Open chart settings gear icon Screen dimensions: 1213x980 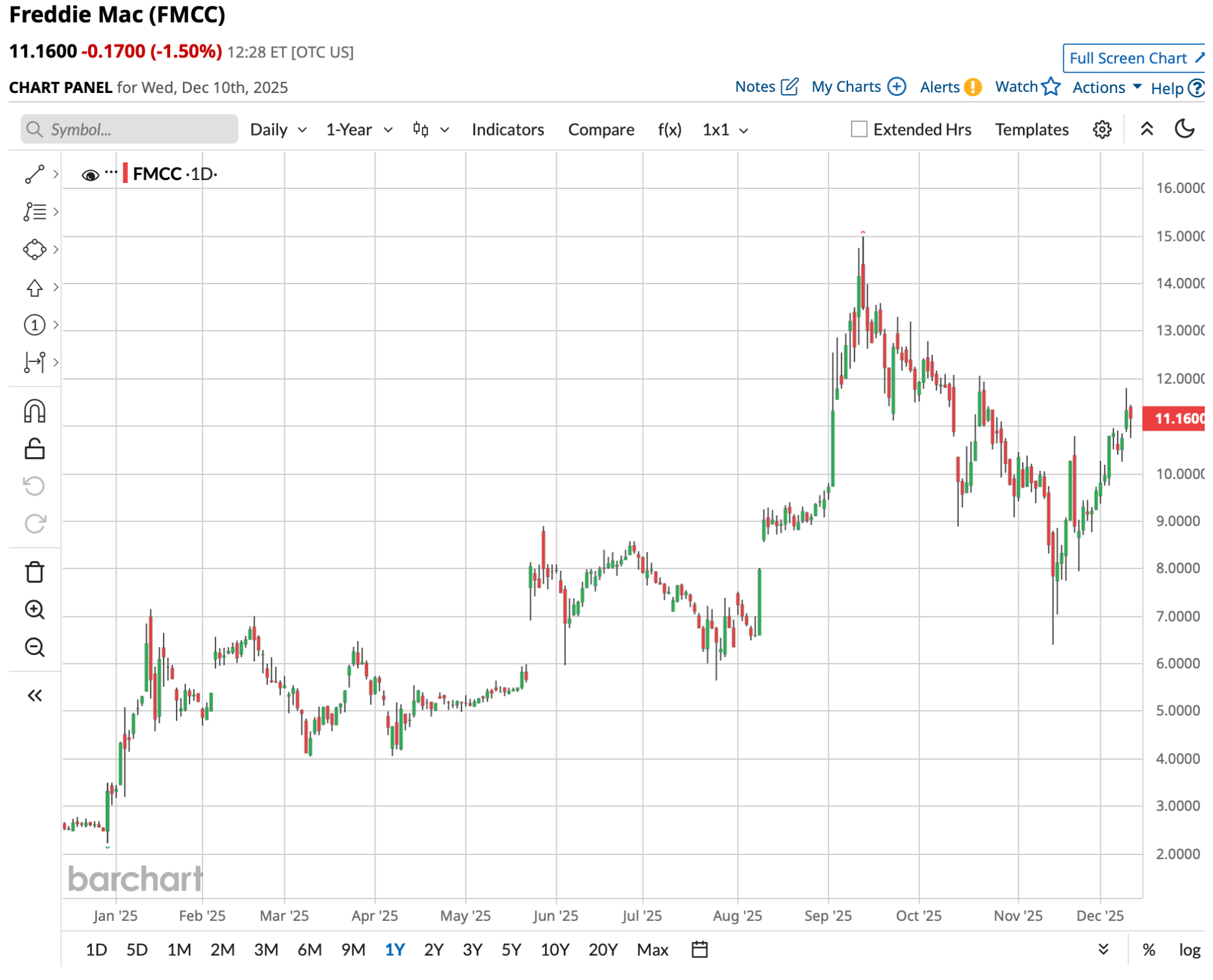pos(1102,130)
